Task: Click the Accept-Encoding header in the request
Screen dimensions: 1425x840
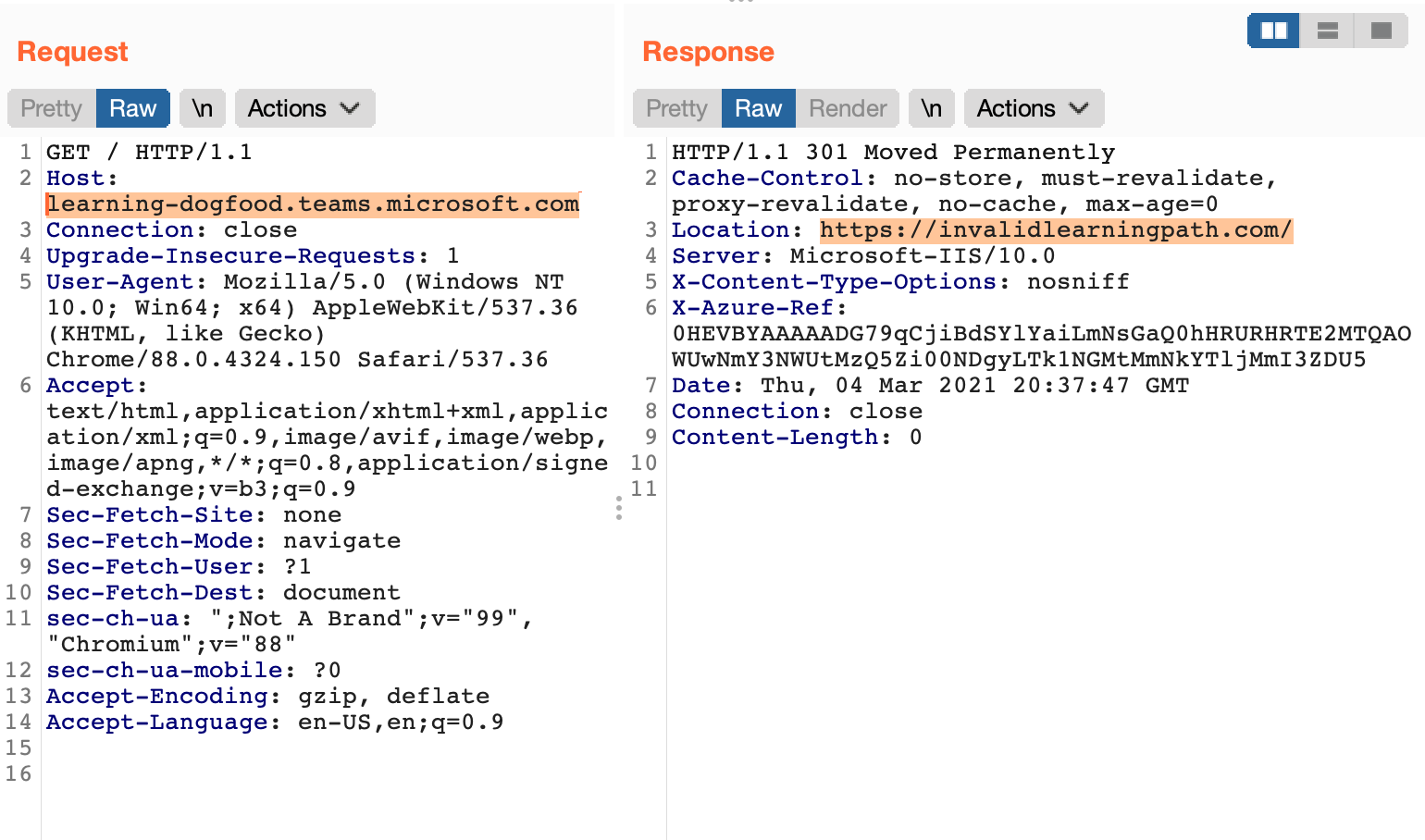Action: tap(157, 696)
